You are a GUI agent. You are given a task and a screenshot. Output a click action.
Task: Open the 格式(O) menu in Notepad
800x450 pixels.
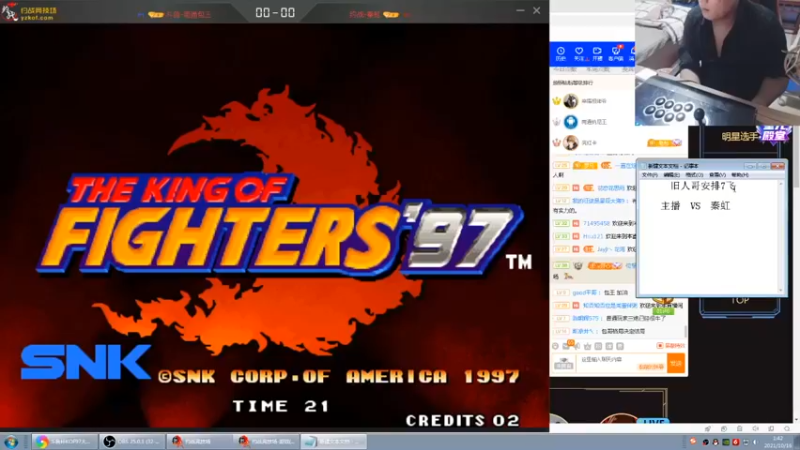click(x=694, y=175)
